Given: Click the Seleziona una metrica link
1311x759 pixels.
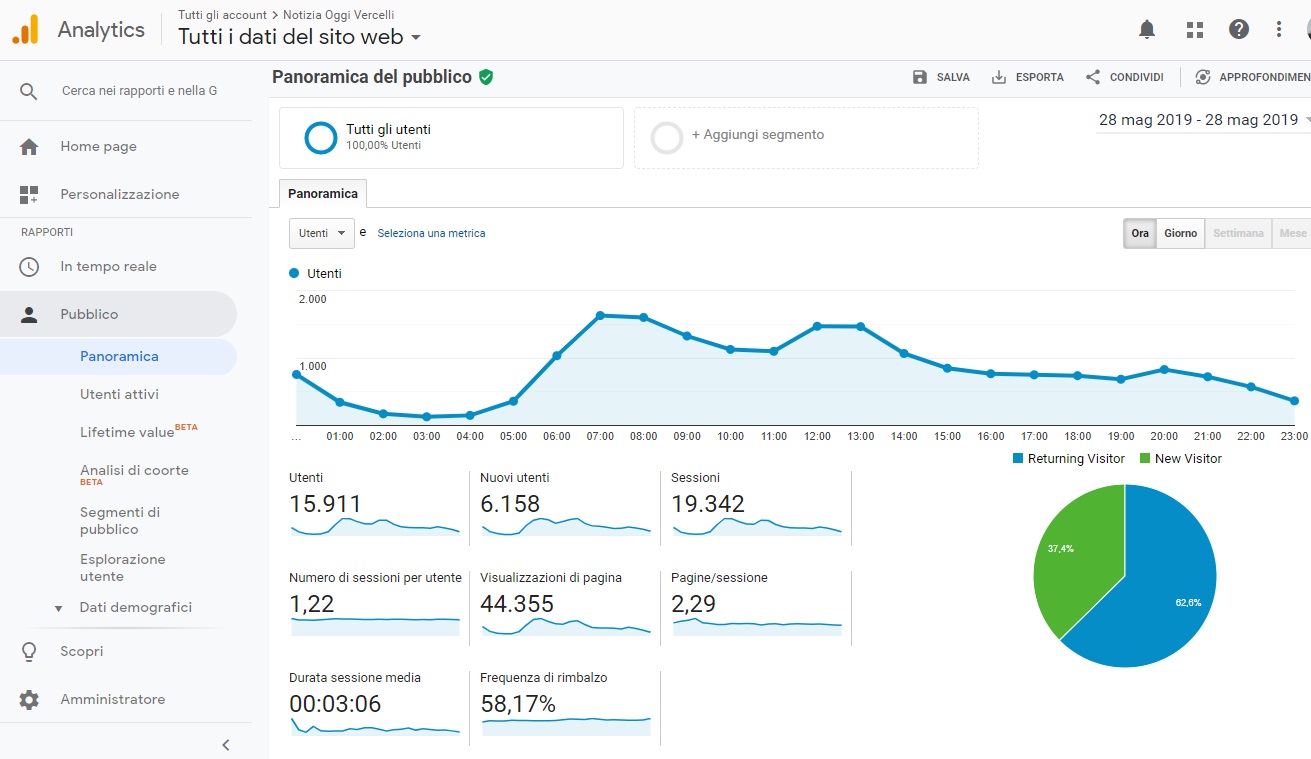Looking at the screenshot, I should click(x=431, y=233).
